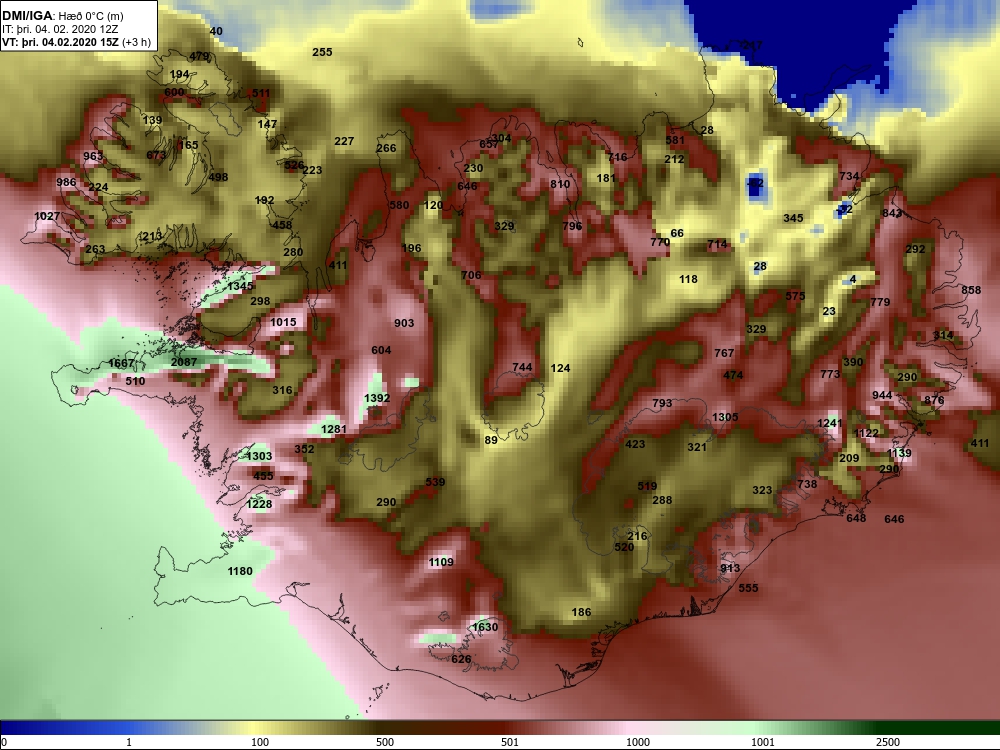Select the 770 map value
Viewport: 1000px width, 750px height.
(660, 242)
